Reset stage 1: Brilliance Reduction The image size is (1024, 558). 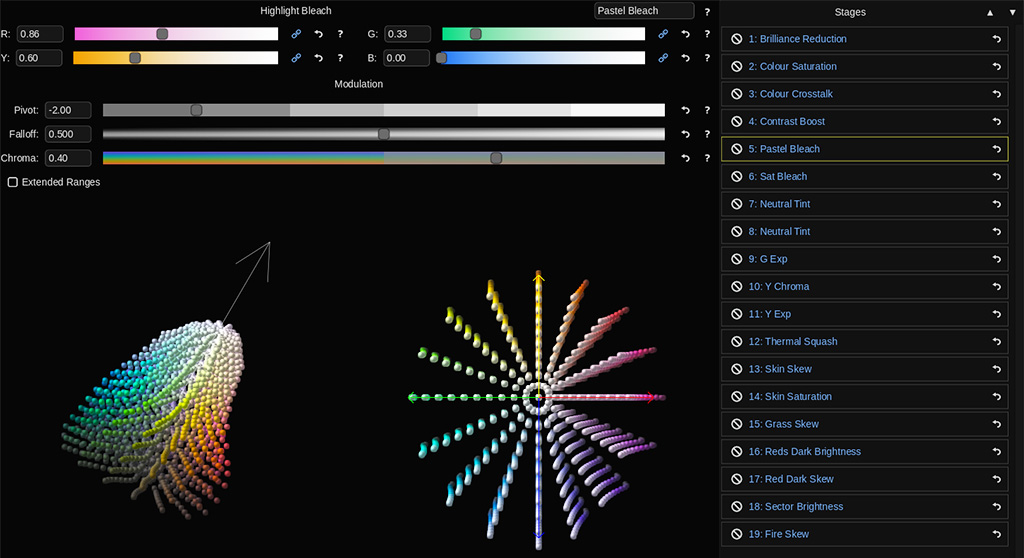click(997, 39)
